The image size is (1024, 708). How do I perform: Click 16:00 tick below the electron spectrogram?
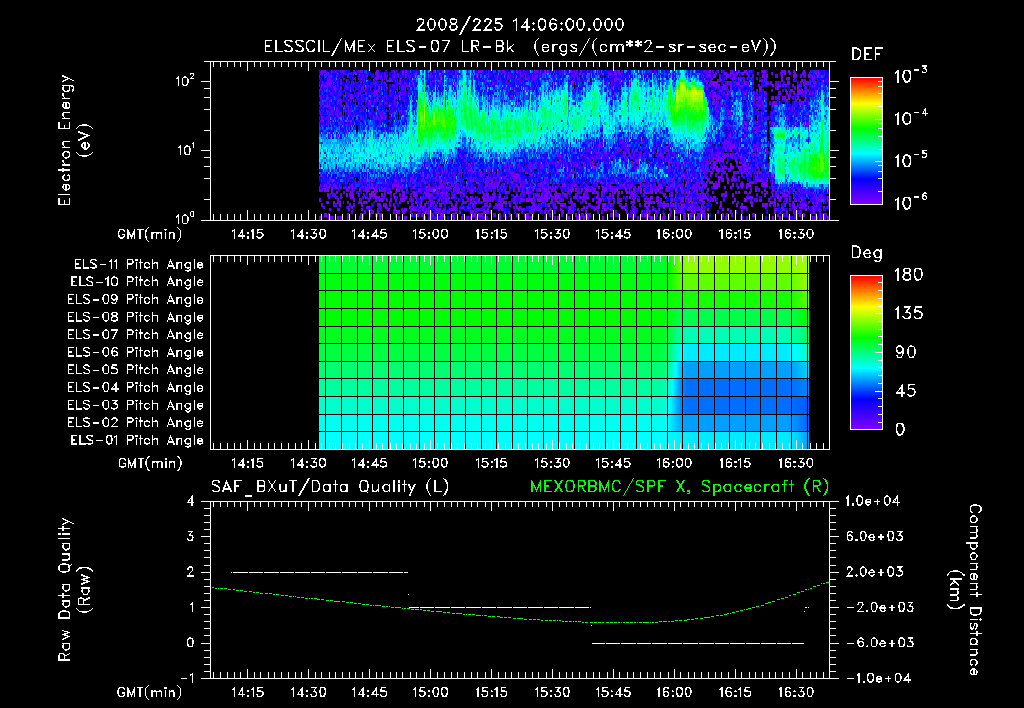pos(674,234)
